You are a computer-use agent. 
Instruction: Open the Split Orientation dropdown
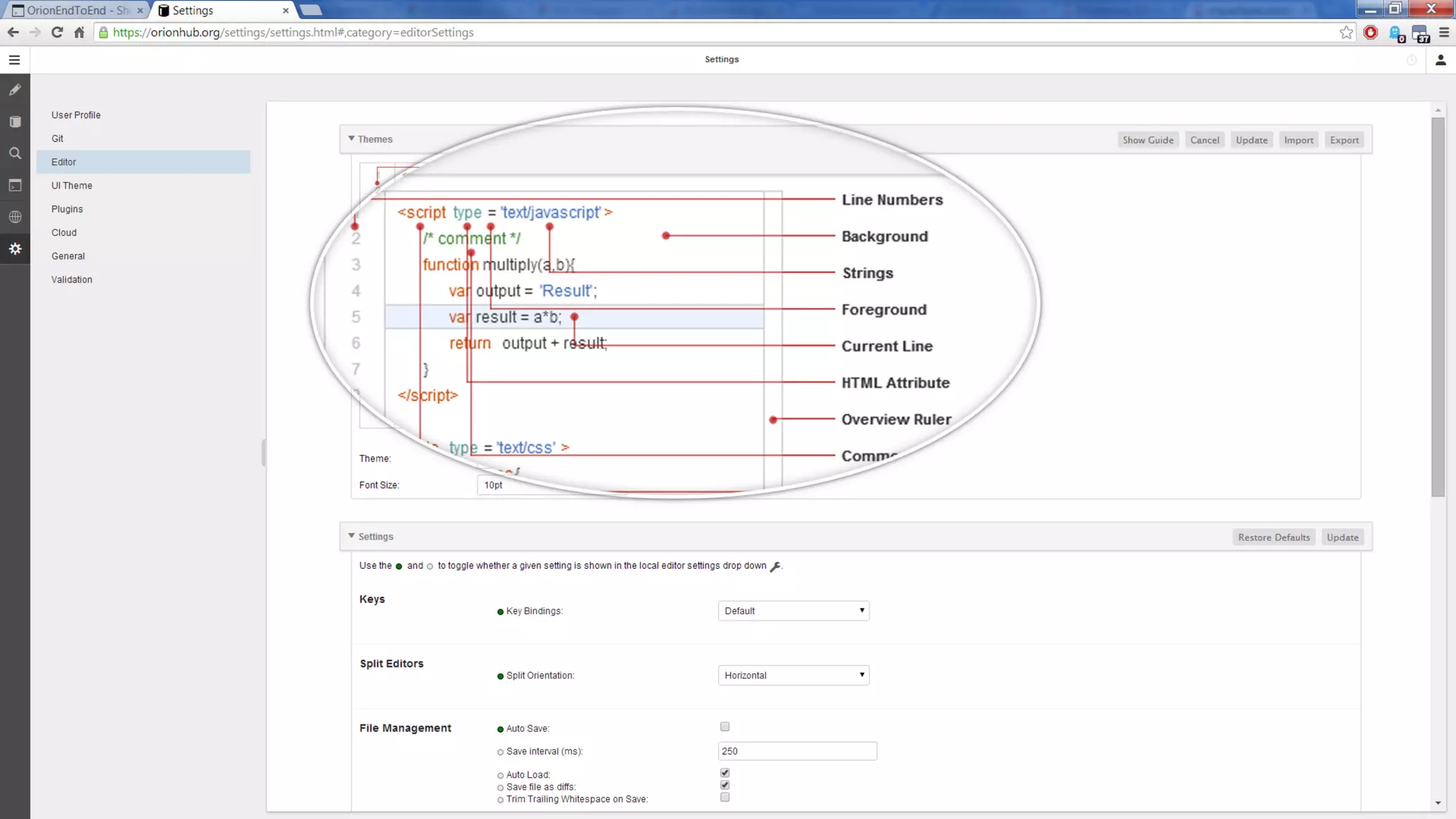pyautogui.click(x=793, y=675)
